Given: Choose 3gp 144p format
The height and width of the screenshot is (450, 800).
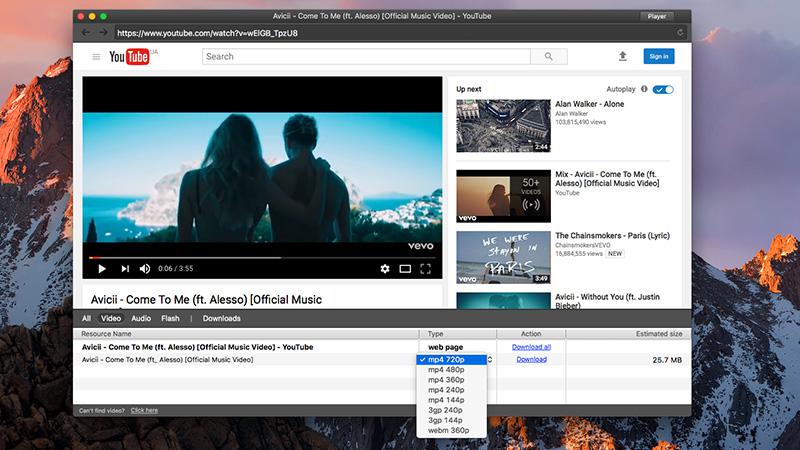Looking at the screenshot, I should 452,420.
